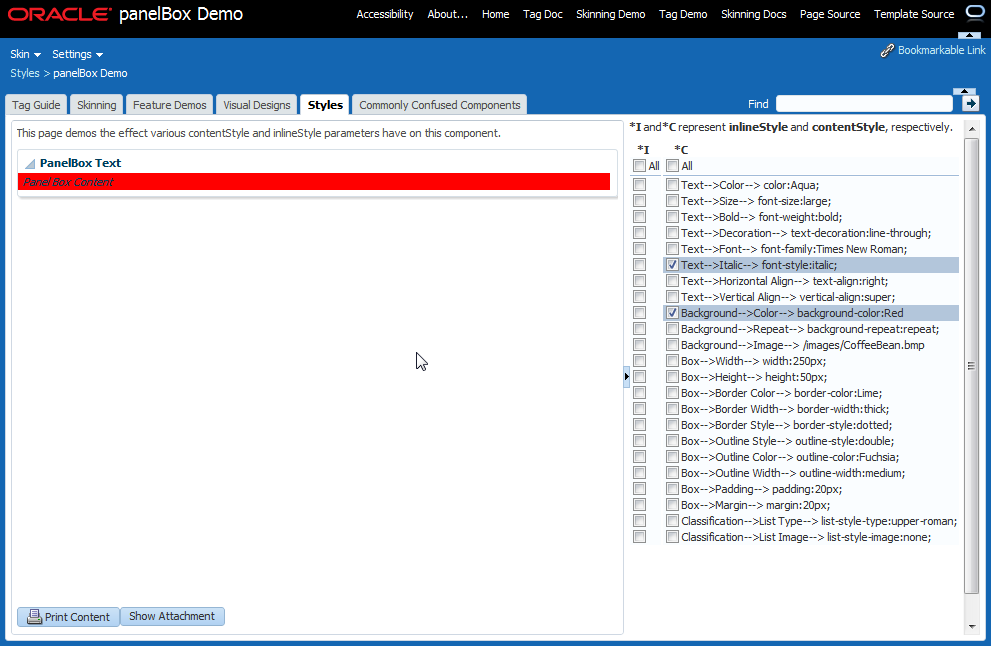This screenshot has height=646, width=991.
Task: Open the Feature Demos tab
Action: point(169,105)
